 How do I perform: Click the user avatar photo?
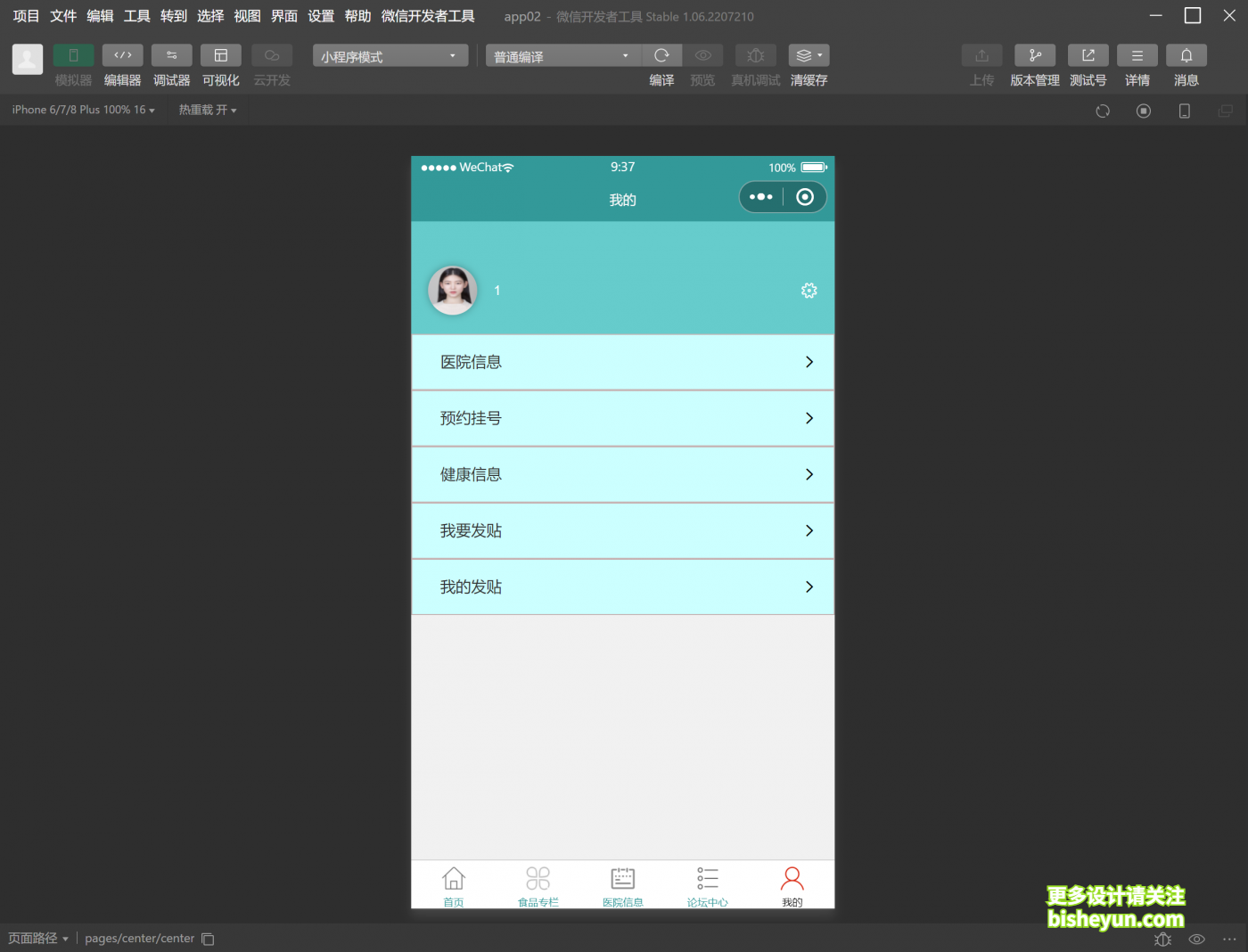point(453,291)
